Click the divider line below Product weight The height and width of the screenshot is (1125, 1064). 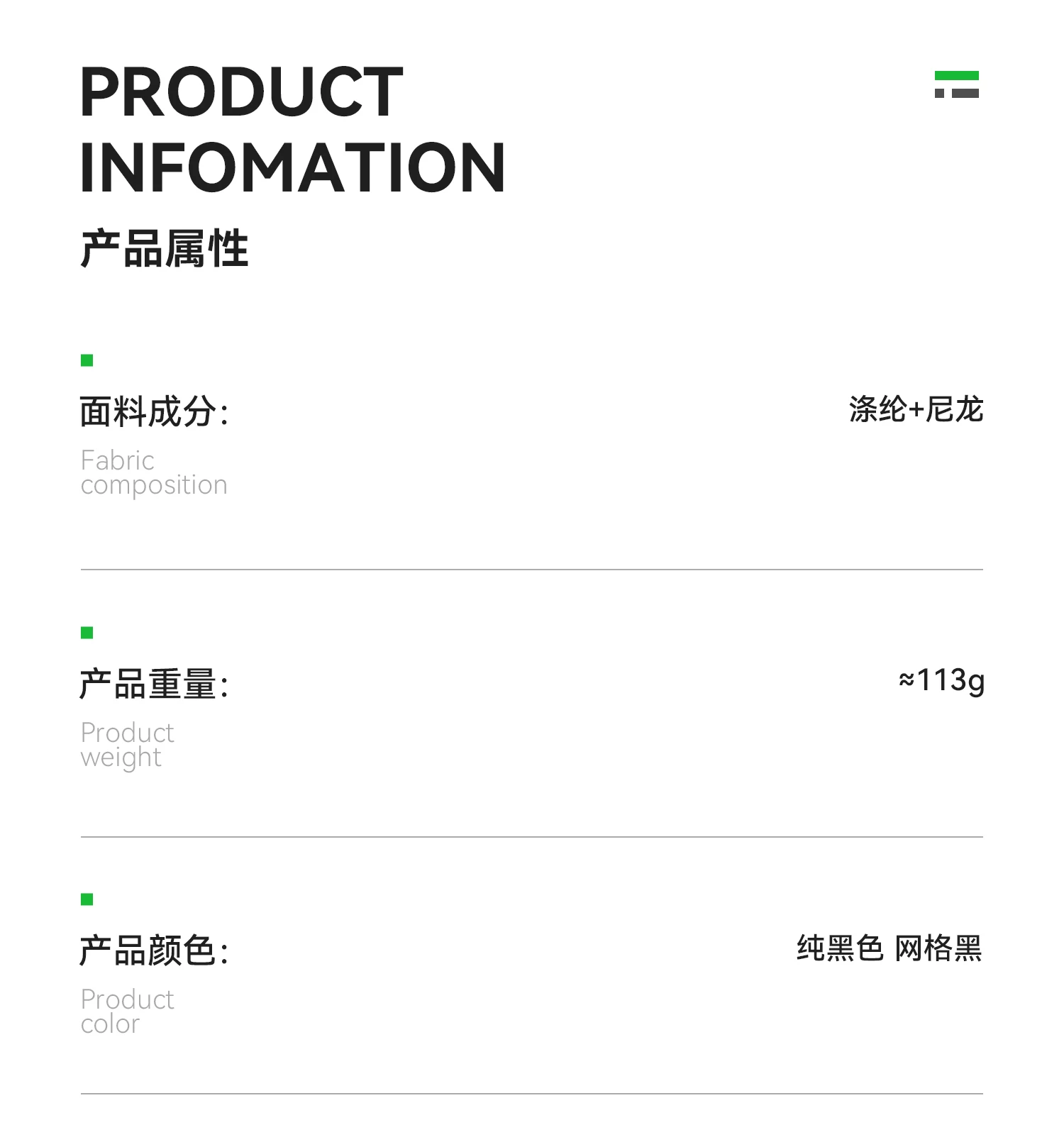point(532,837)
